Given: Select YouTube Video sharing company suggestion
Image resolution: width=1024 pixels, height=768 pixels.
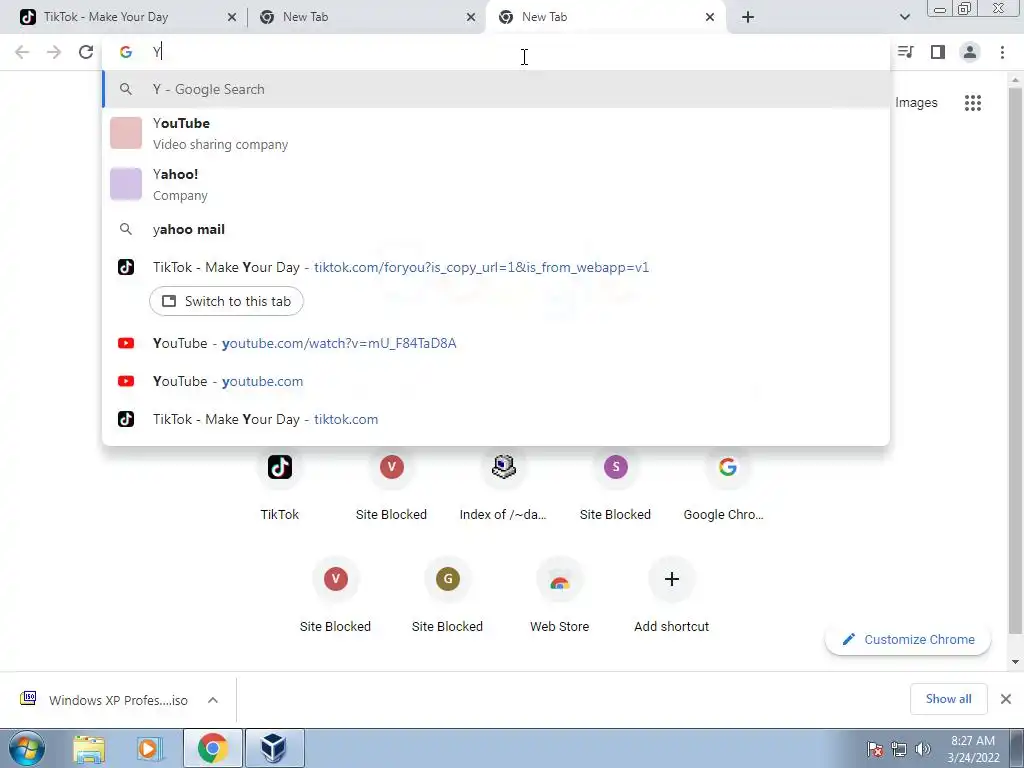Looking at the screenshot, I should point(496,133).
